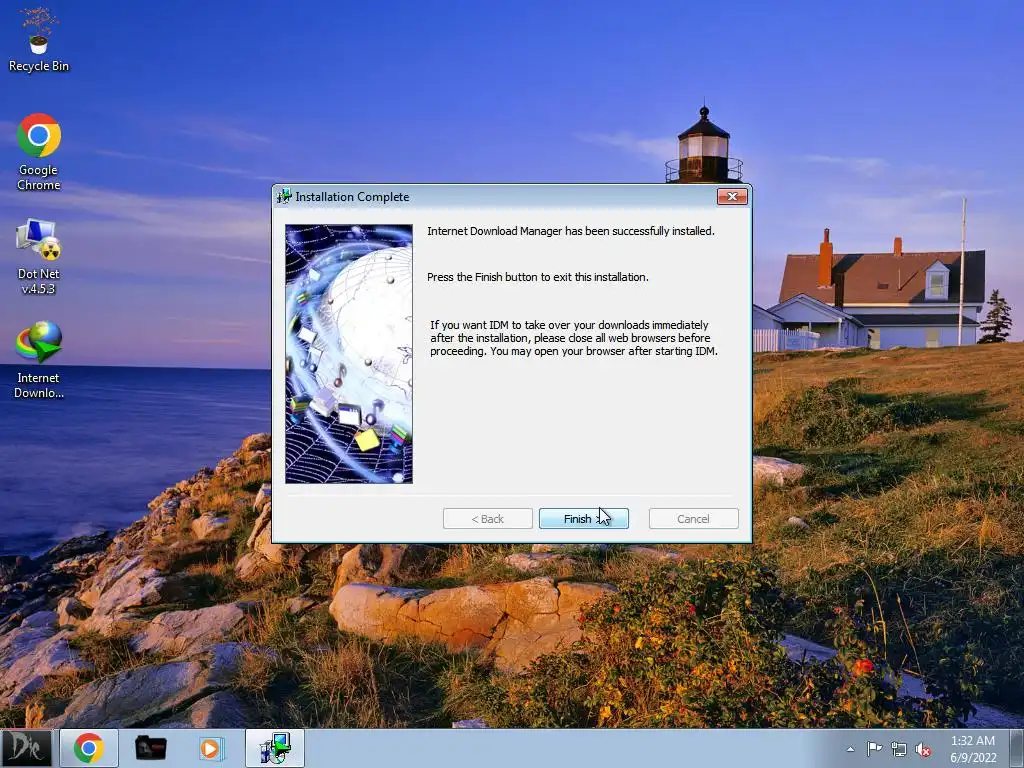Show hidden system tray icons

click(x=850, y=749)
